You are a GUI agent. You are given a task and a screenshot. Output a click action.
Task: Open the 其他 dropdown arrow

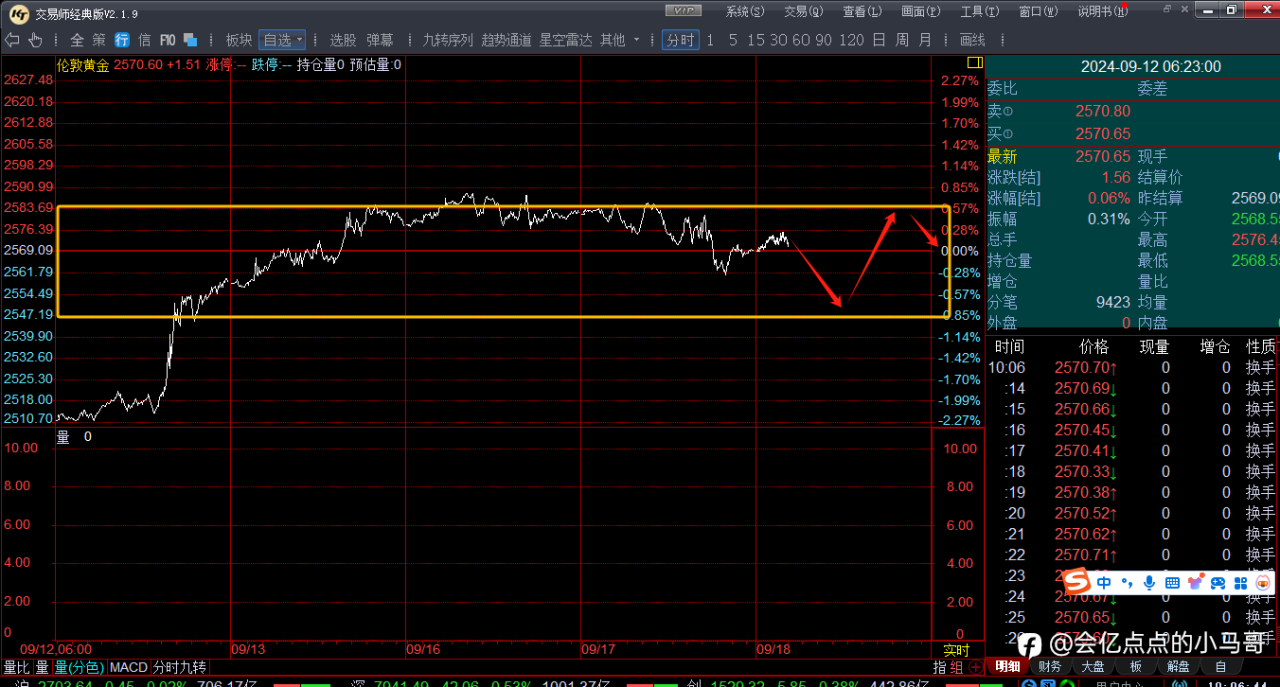(637, 40)
